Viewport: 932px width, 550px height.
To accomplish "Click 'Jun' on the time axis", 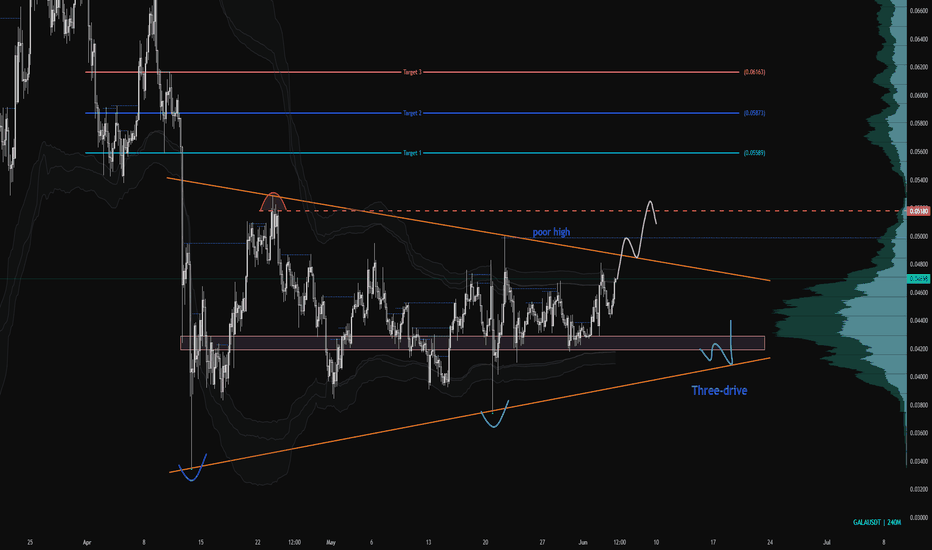I will click(x=582, y=542).
